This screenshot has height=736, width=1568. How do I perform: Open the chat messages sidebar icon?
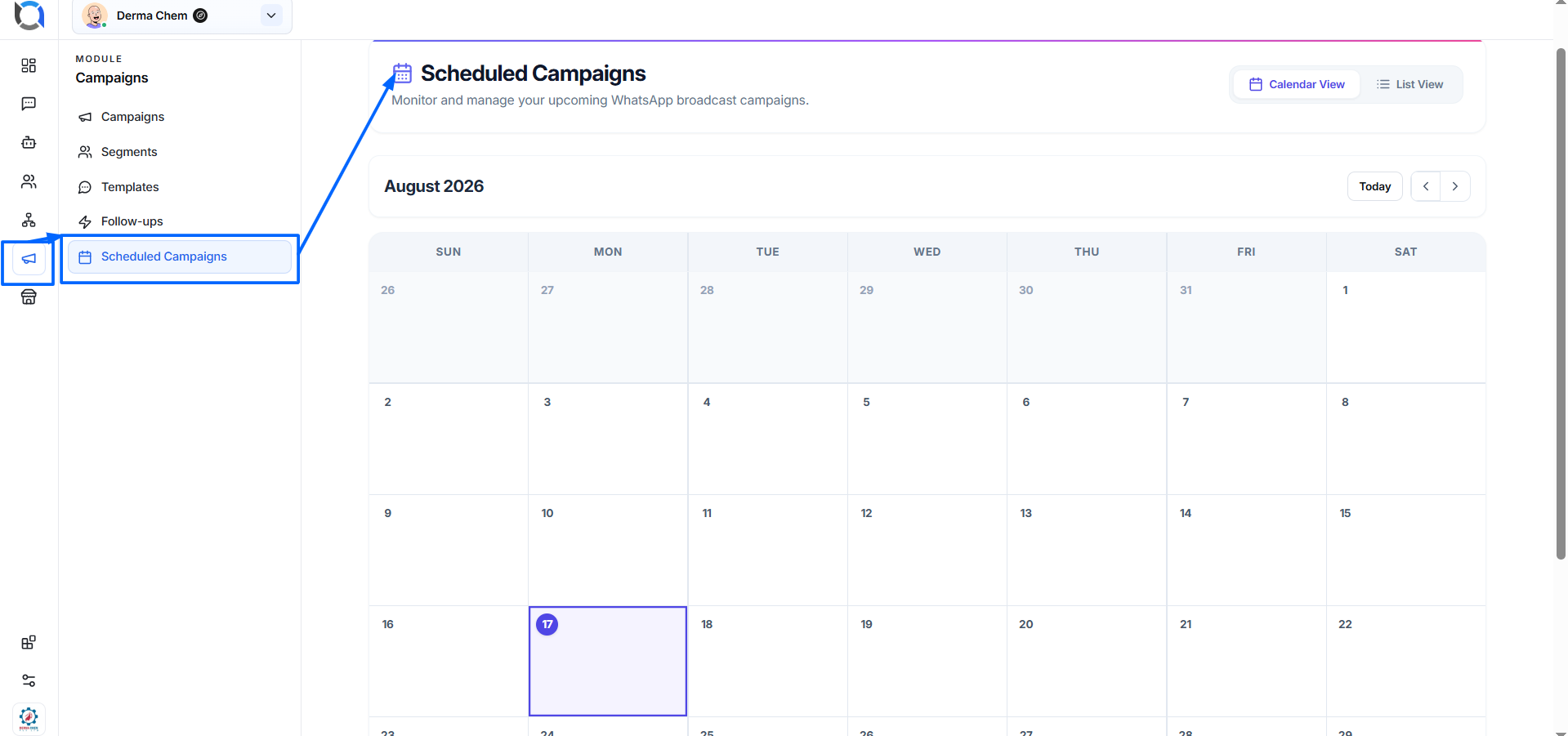(29, 104)
